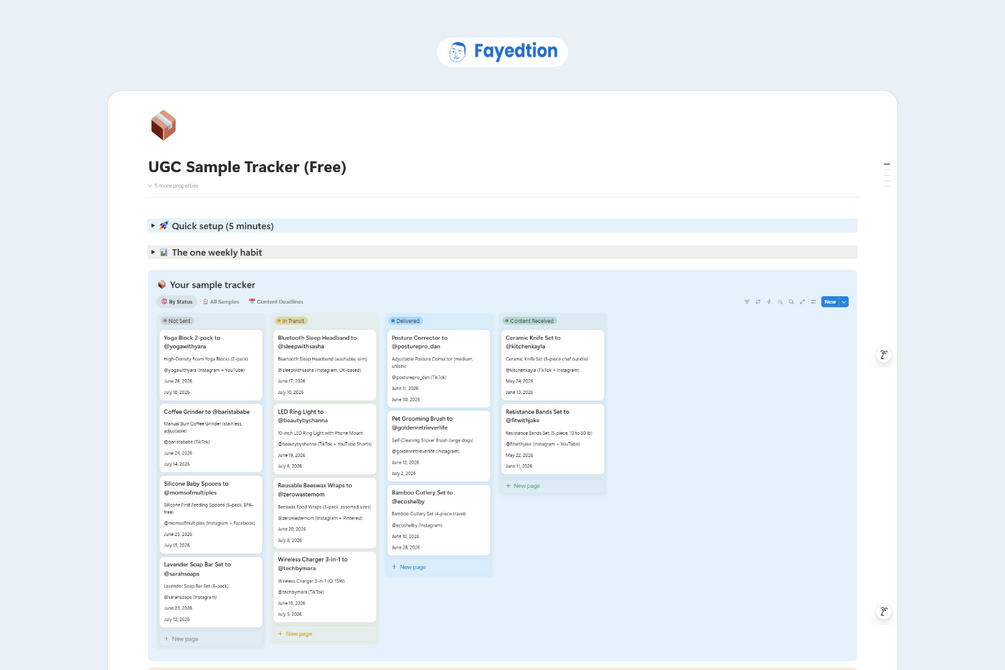1005x670 pixels.
Task: Expand Quick setup (5 minutes) toggle
Action: [153, 226]
